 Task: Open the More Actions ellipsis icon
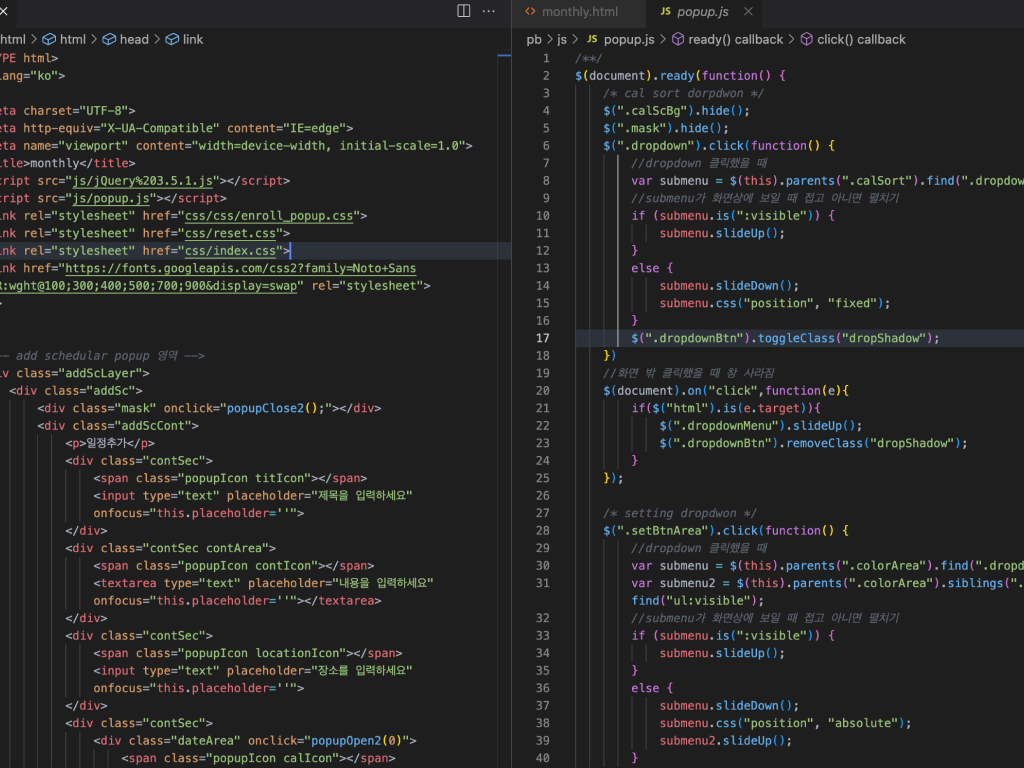(x=488, y=10)
